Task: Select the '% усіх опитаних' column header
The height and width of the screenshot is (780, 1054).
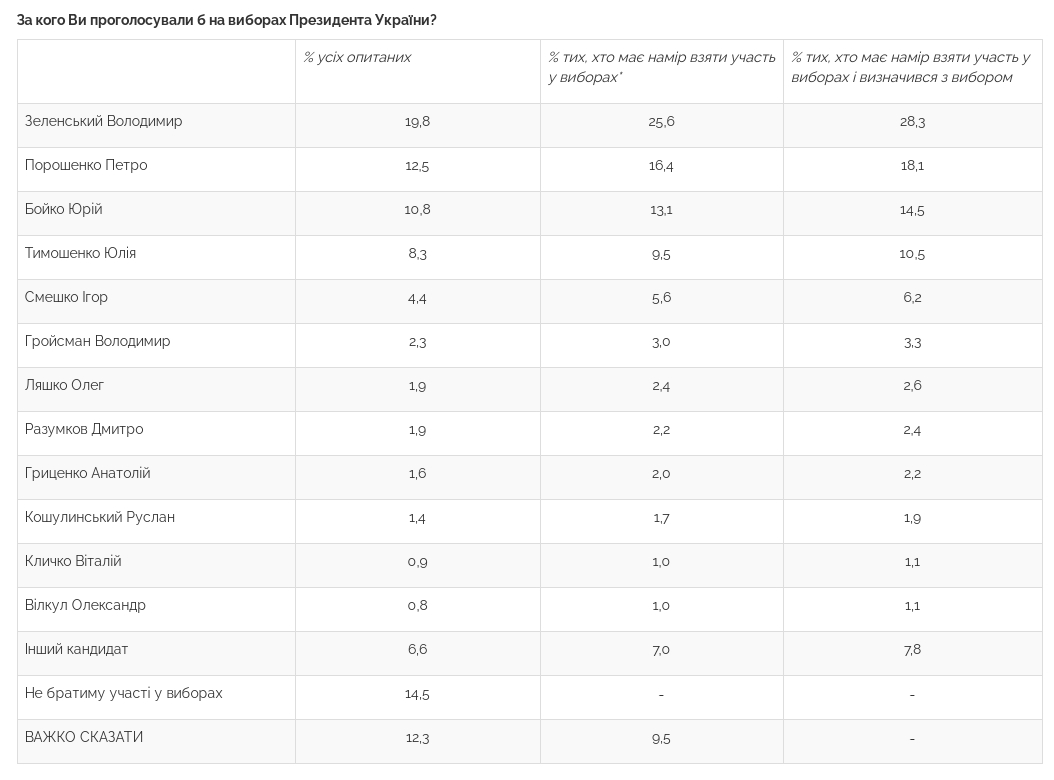Action: [x=357, y=58]
